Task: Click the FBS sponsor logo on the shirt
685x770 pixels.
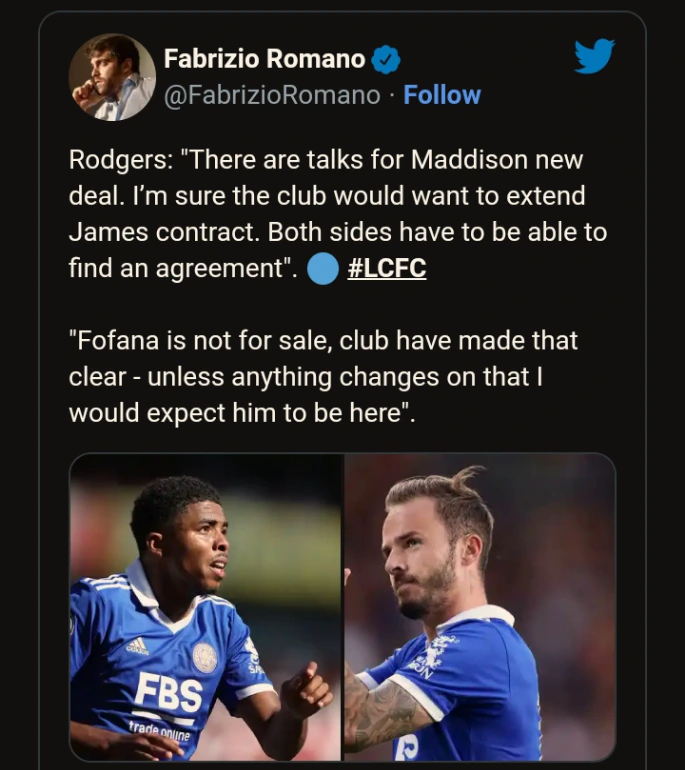Action: coord(169,692)
